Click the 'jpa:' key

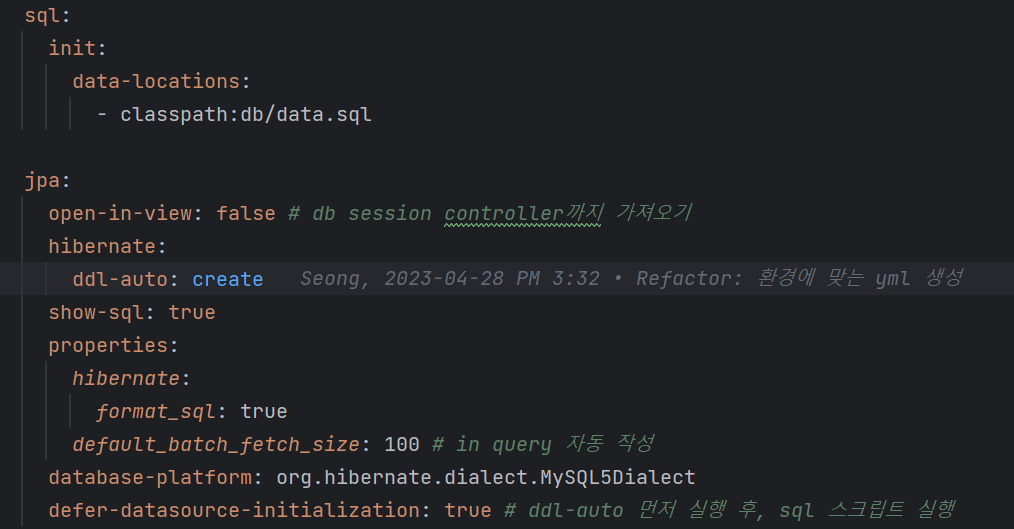tap(47, 180)
